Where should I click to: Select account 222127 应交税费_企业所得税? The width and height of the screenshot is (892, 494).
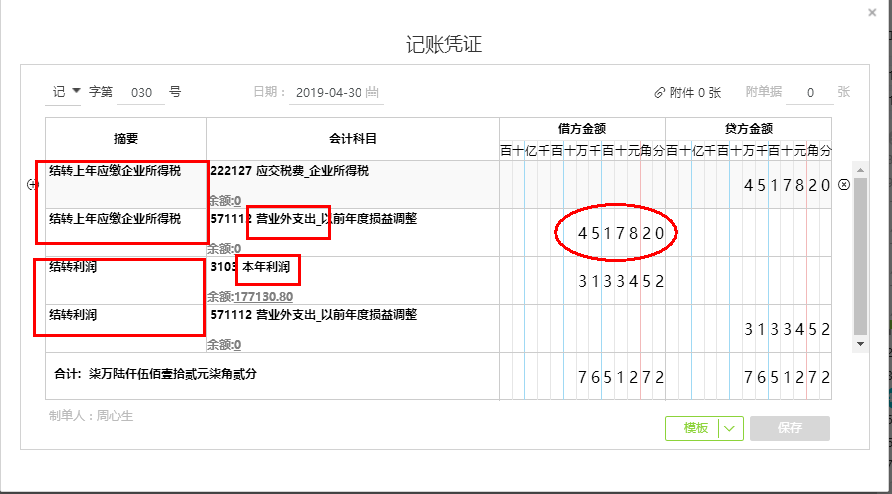pyautogui.click(x=290, y=171)
